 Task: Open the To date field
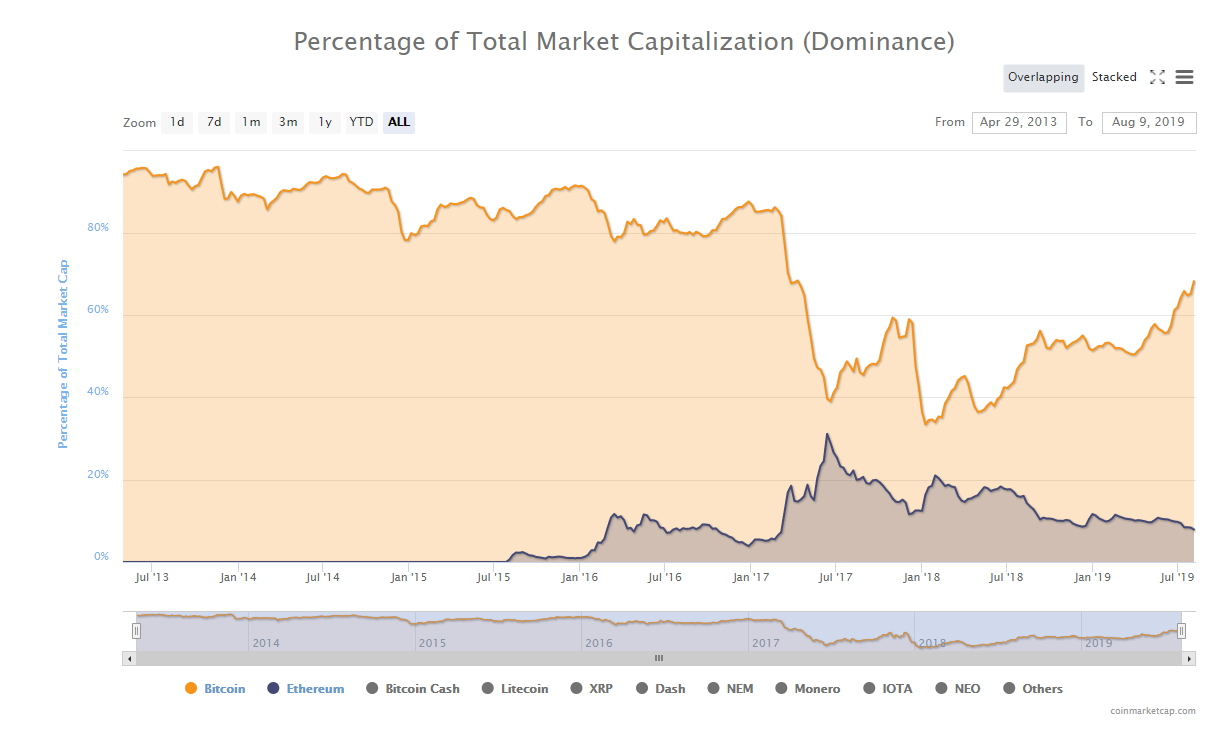pos(1148,122)
